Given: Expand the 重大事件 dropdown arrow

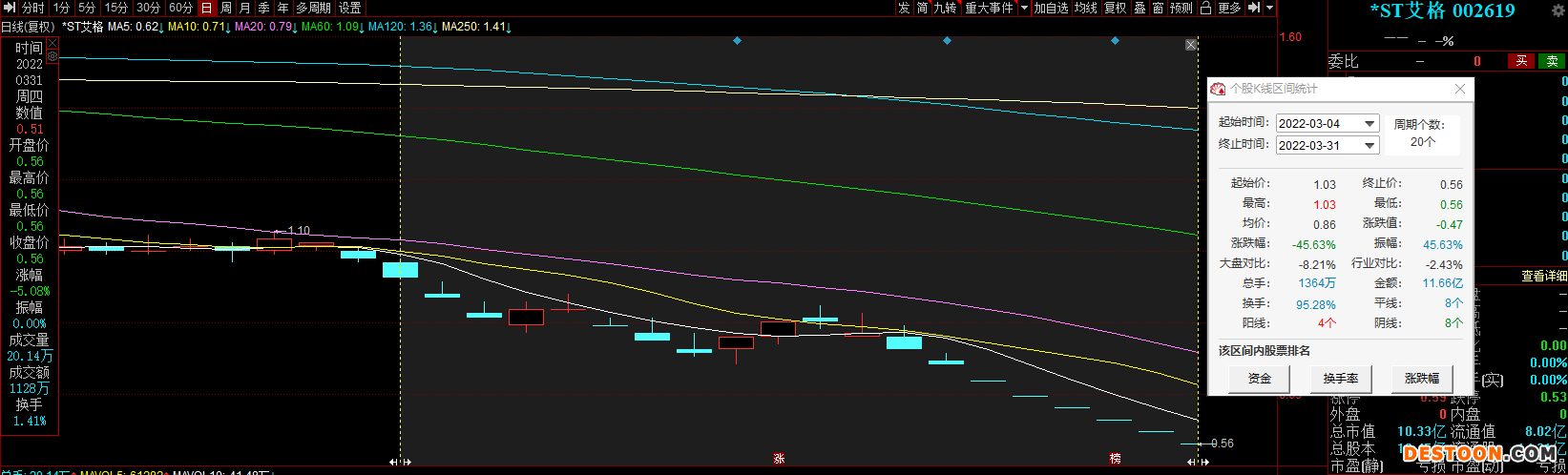Looking at the screenshot, I should (x=1025, y=8).
